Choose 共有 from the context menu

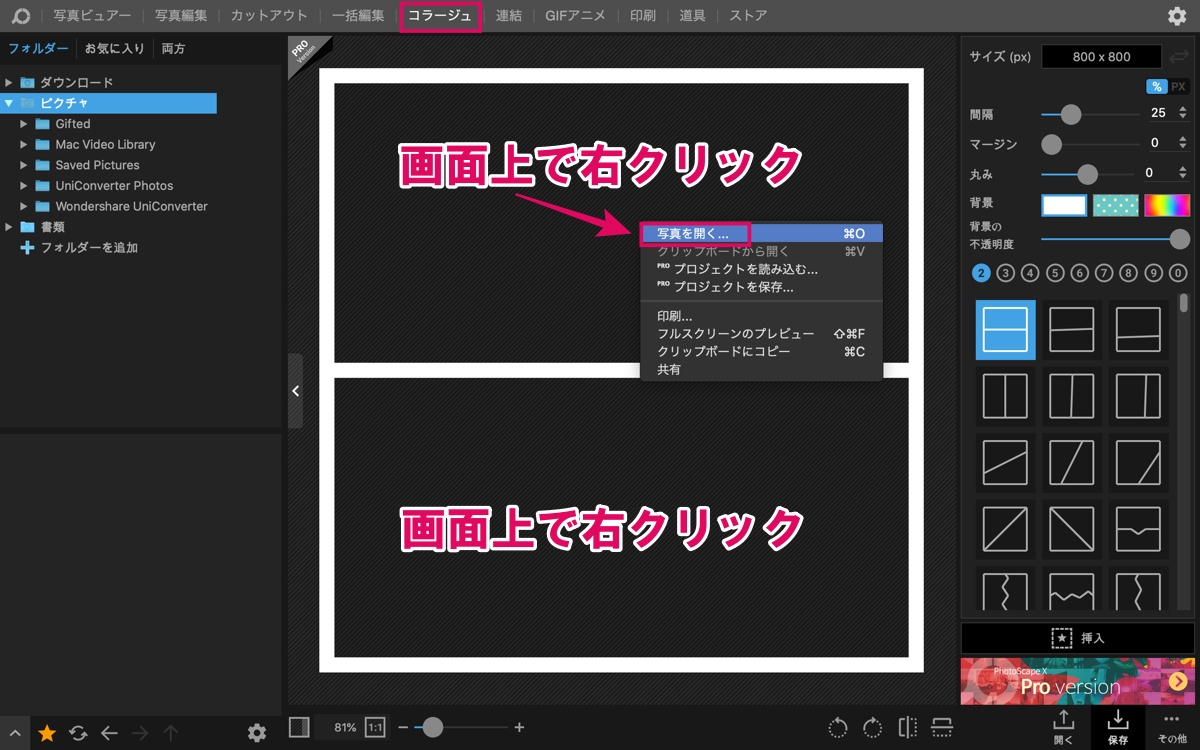[x=761, y=370]
